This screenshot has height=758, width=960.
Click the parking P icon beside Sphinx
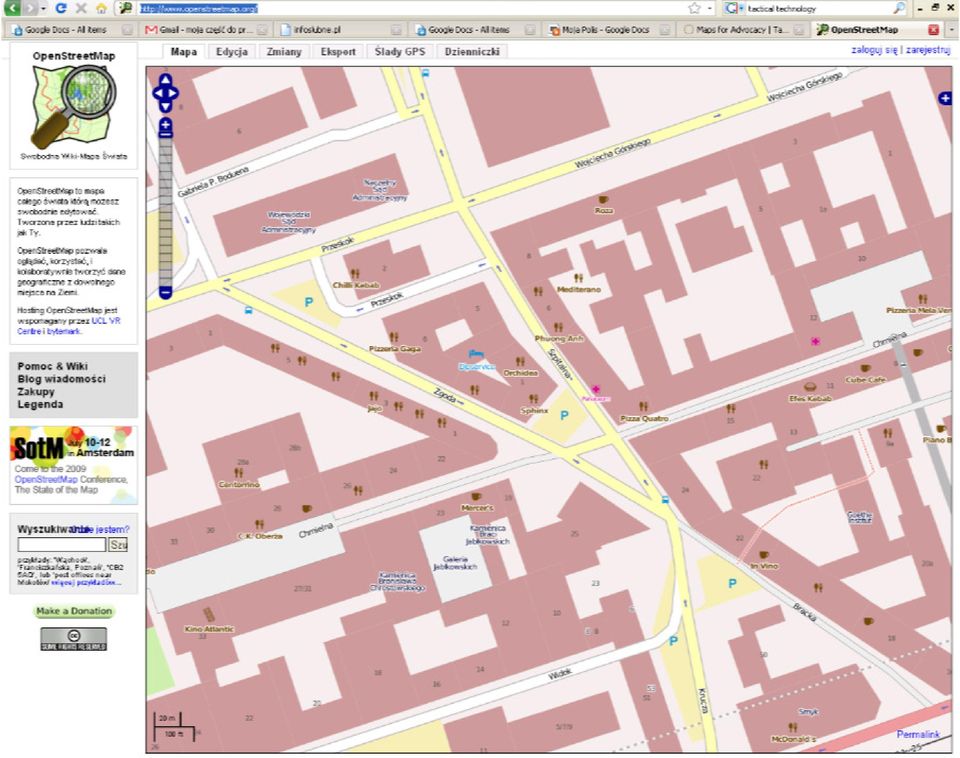[x=564, y=415]
